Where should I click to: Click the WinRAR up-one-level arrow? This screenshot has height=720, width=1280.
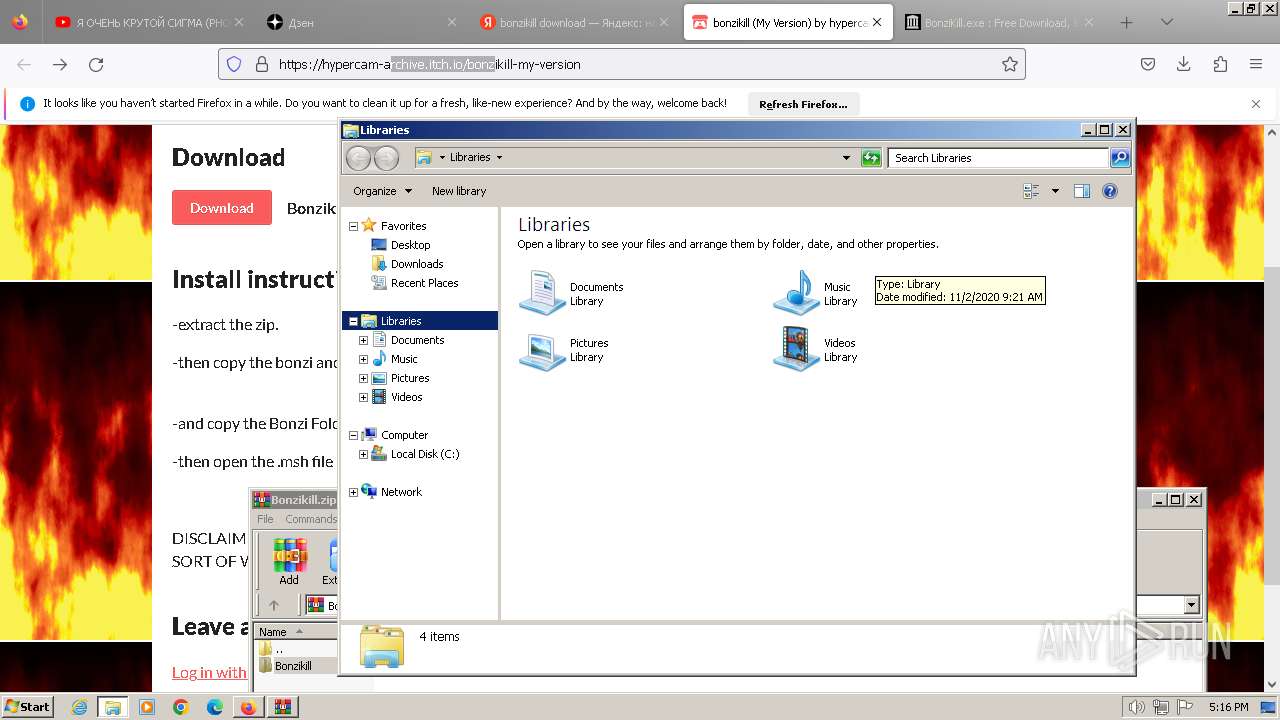point(273,605)
